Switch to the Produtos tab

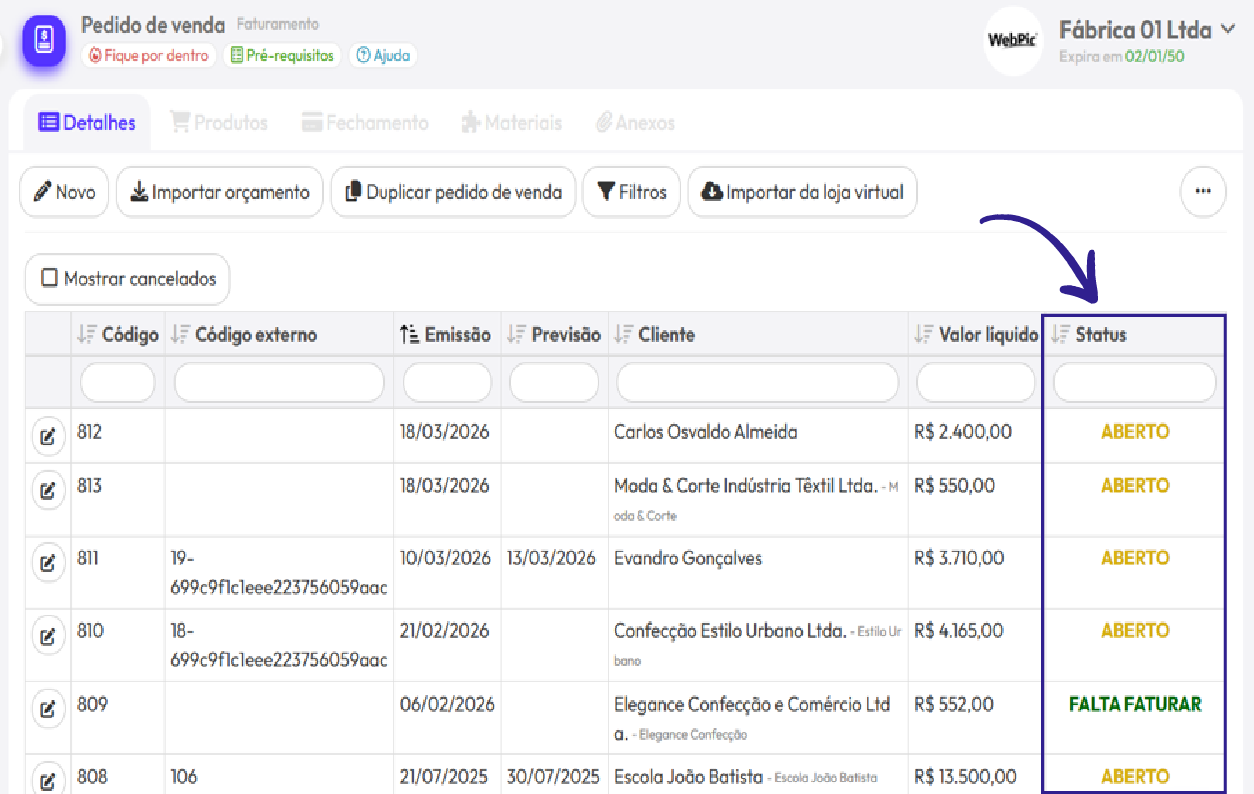(x=219, y=123)
